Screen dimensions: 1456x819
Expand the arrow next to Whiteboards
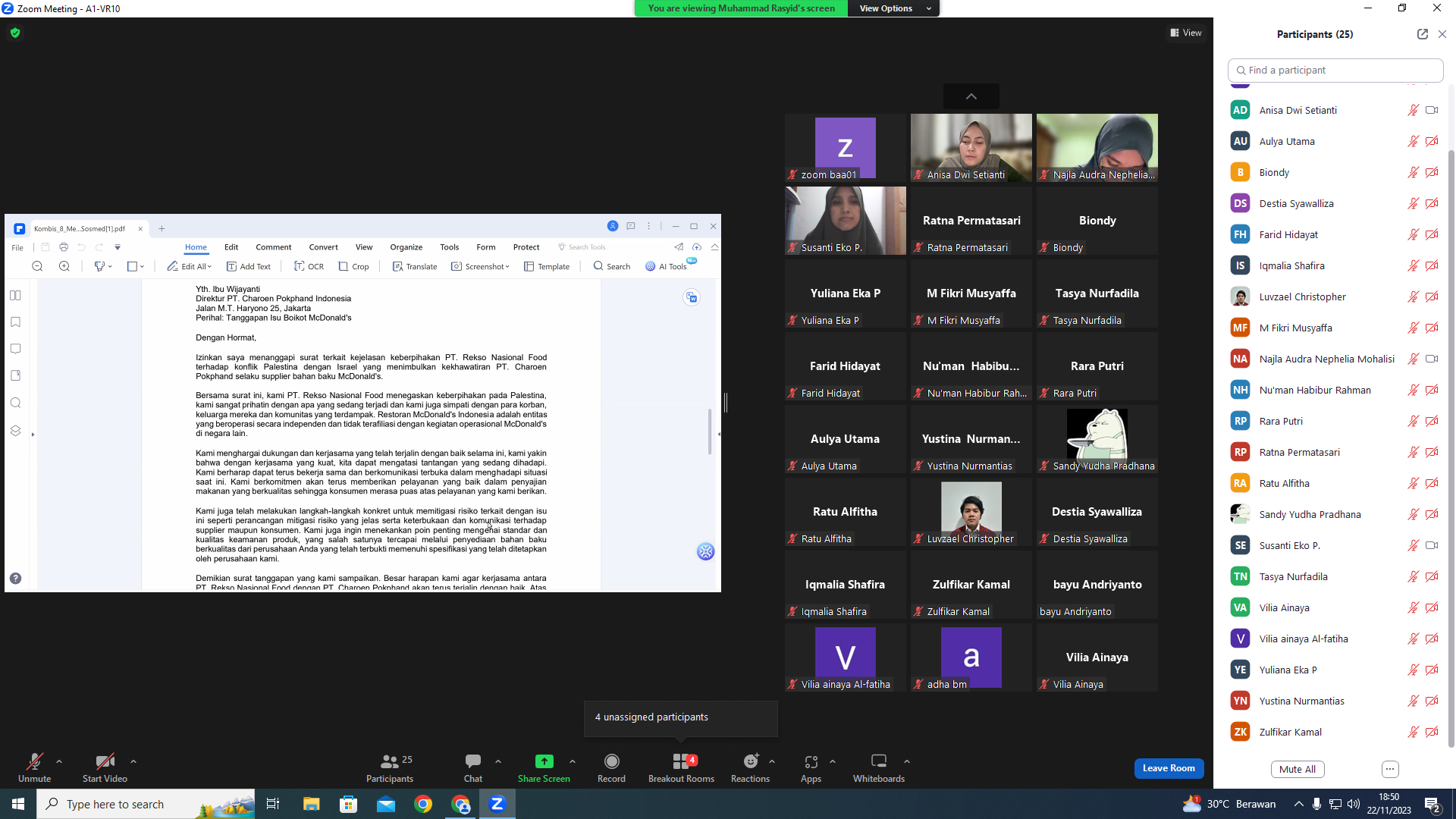click(907, 761)
